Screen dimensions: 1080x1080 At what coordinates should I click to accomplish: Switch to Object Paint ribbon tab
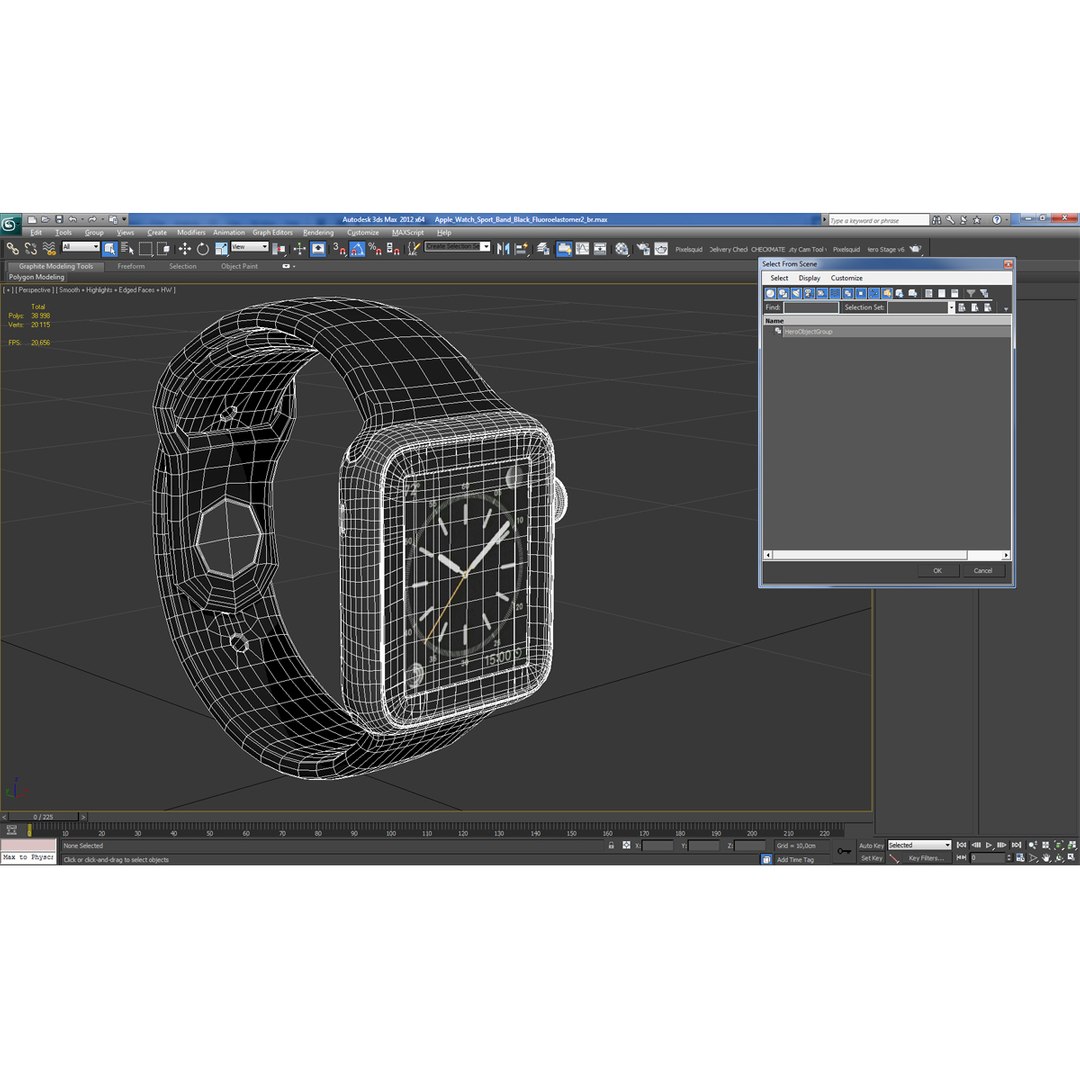point(239,267)
